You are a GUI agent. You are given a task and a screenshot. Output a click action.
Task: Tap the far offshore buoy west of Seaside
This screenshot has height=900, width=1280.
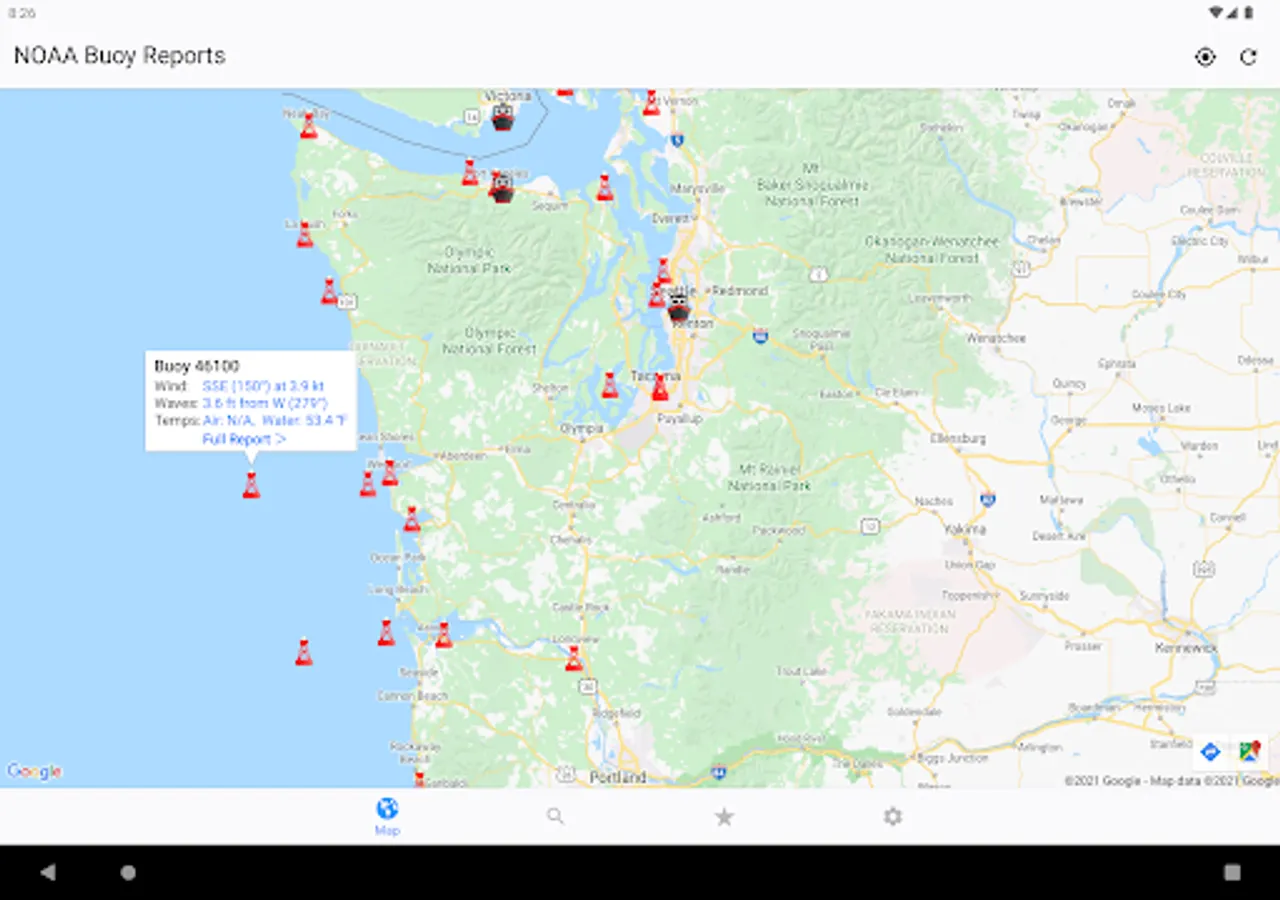click(304, 653)
